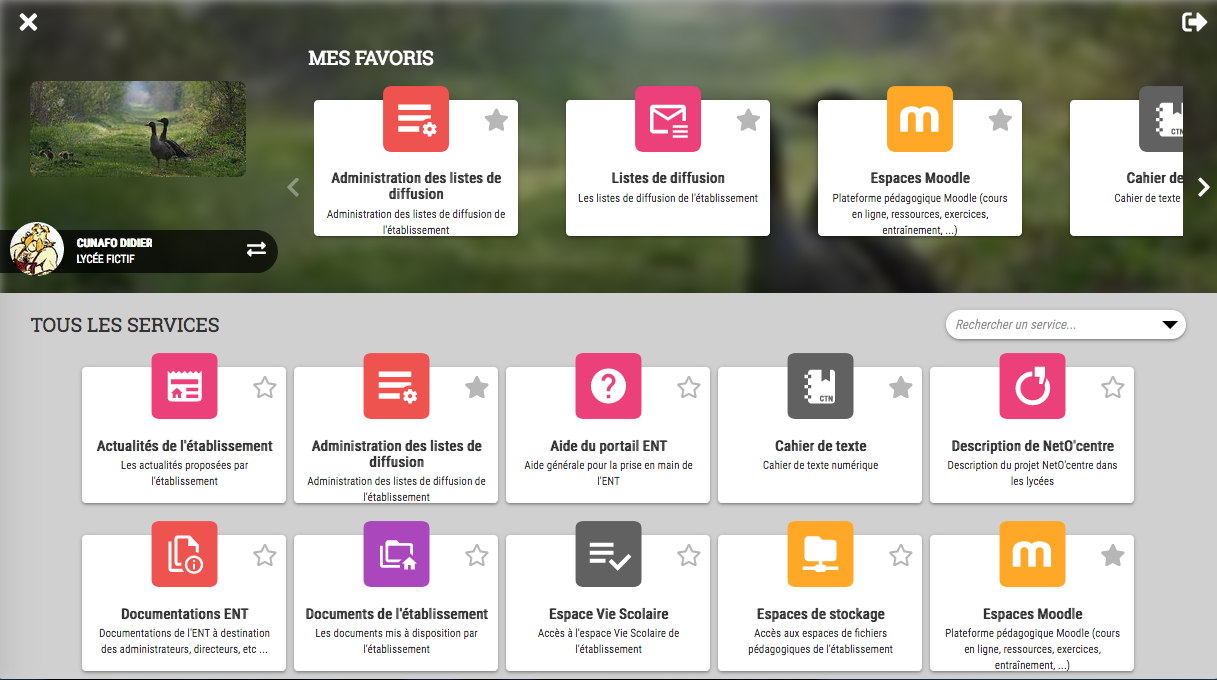Open the Description de NetO'centre icon
Image resolution: width=1217 pixels, height=680 pixels.
click(x=1032, y=386)
